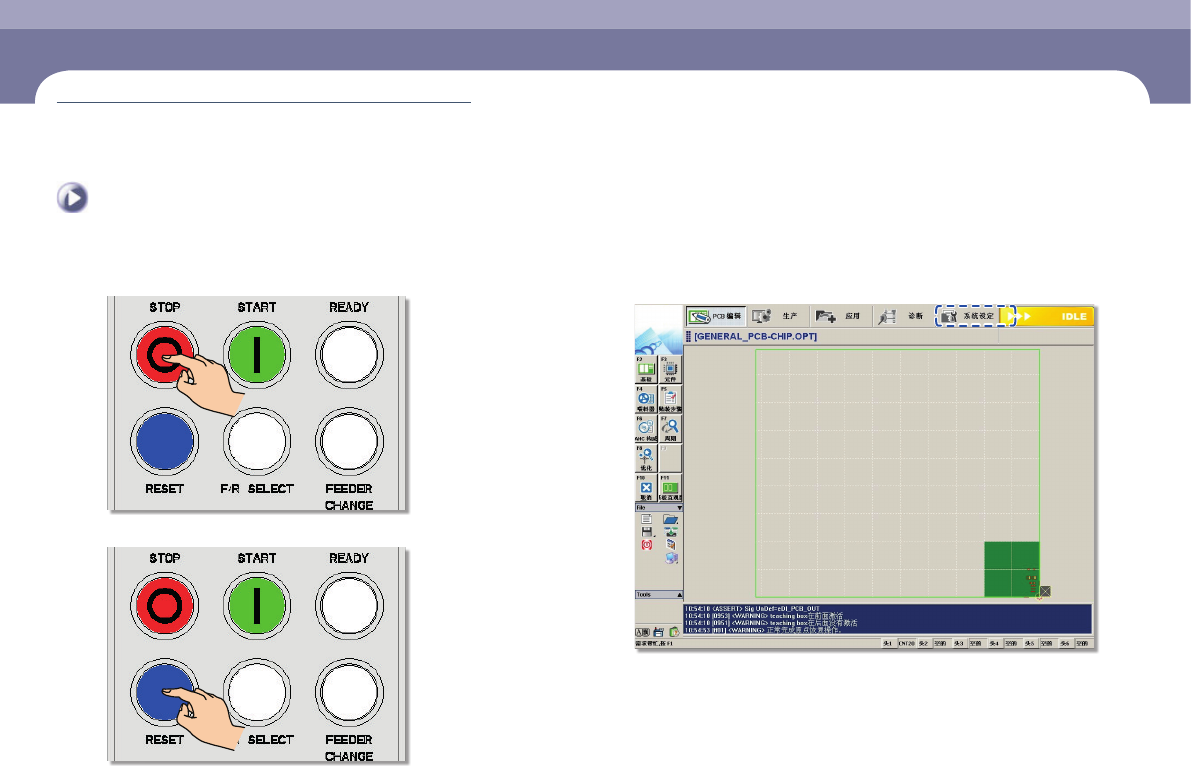Click the open folder icon in File panel

(x=670, y=520)
